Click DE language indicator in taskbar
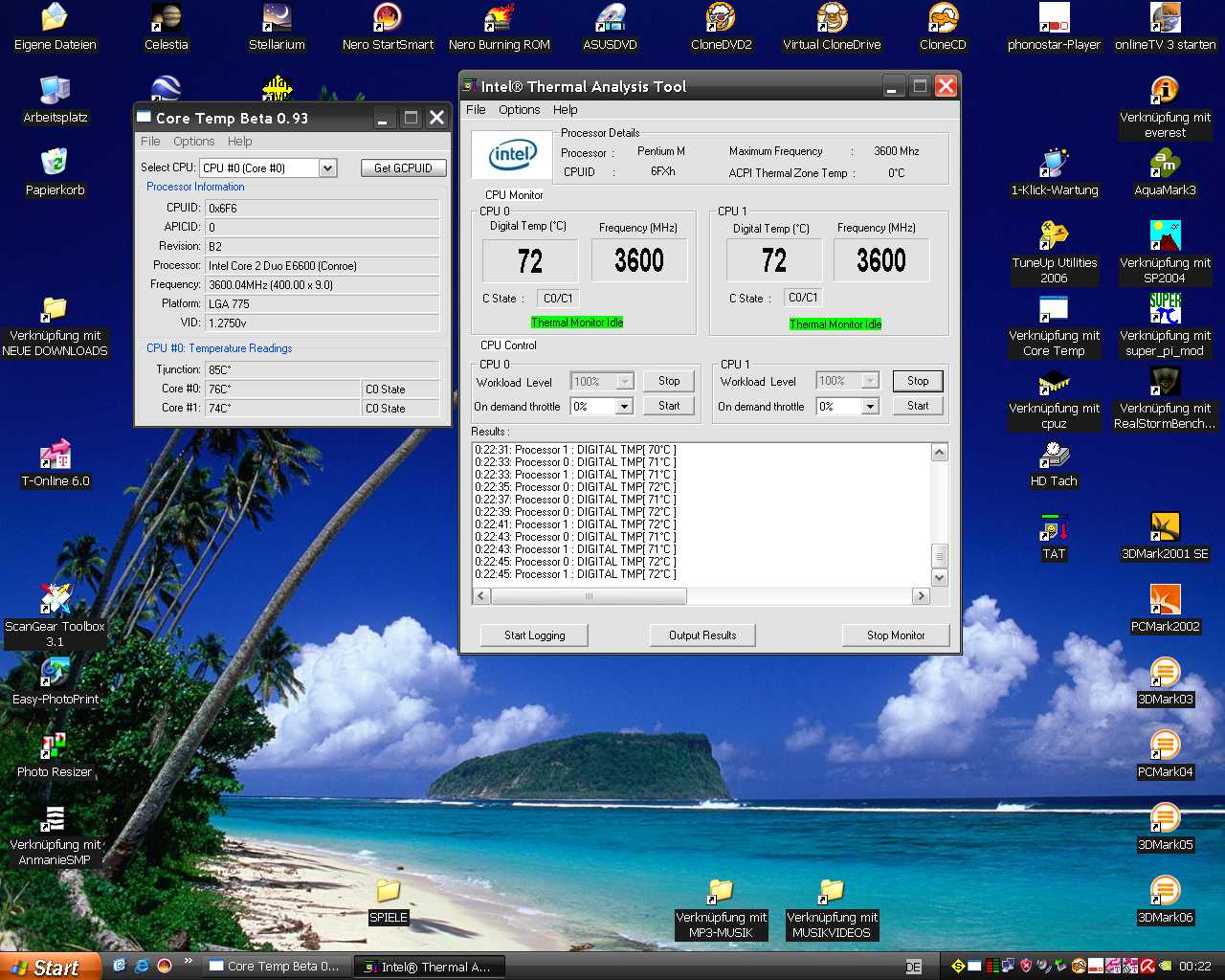1225x980 pixels. point(914,967)
